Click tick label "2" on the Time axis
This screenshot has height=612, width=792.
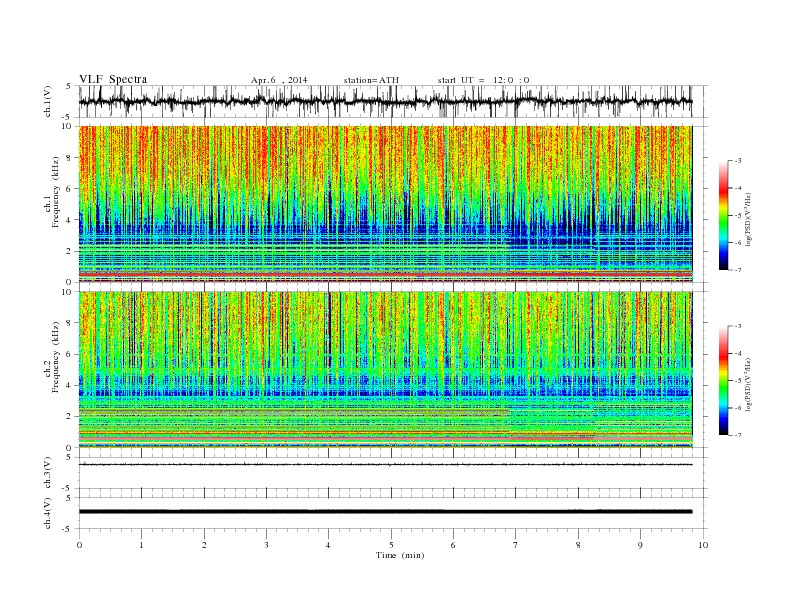204,545
